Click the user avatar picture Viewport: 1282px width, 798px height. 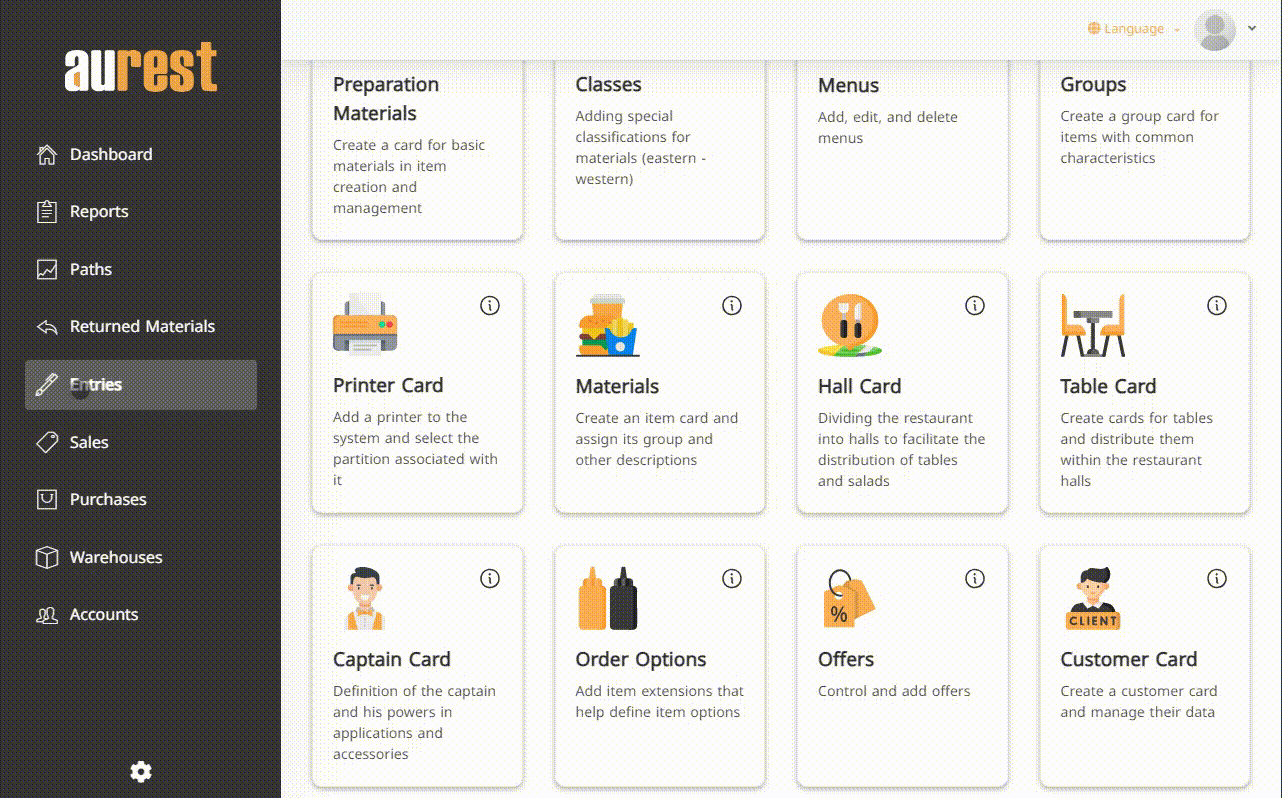[x=1215, y=30]
